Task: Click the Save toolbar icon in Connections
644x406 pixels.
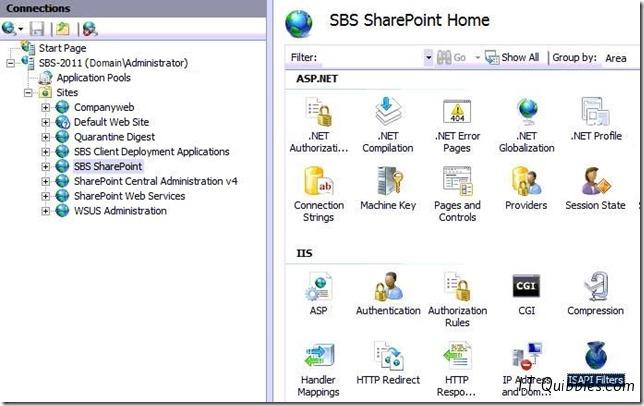Action: pos(37,29)
